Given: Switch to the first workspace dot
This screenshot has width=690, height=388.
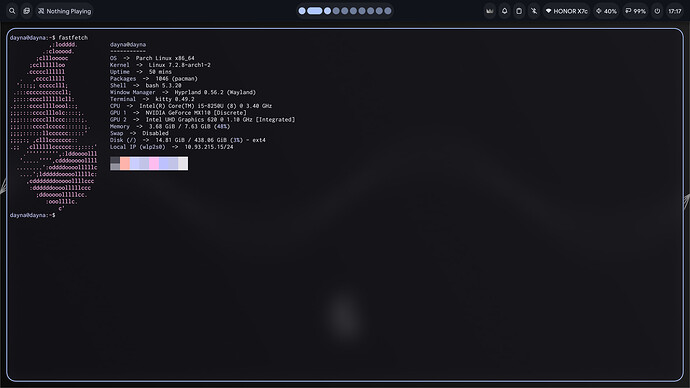Looking at the screenshot, I should click(x=302, y=11).
